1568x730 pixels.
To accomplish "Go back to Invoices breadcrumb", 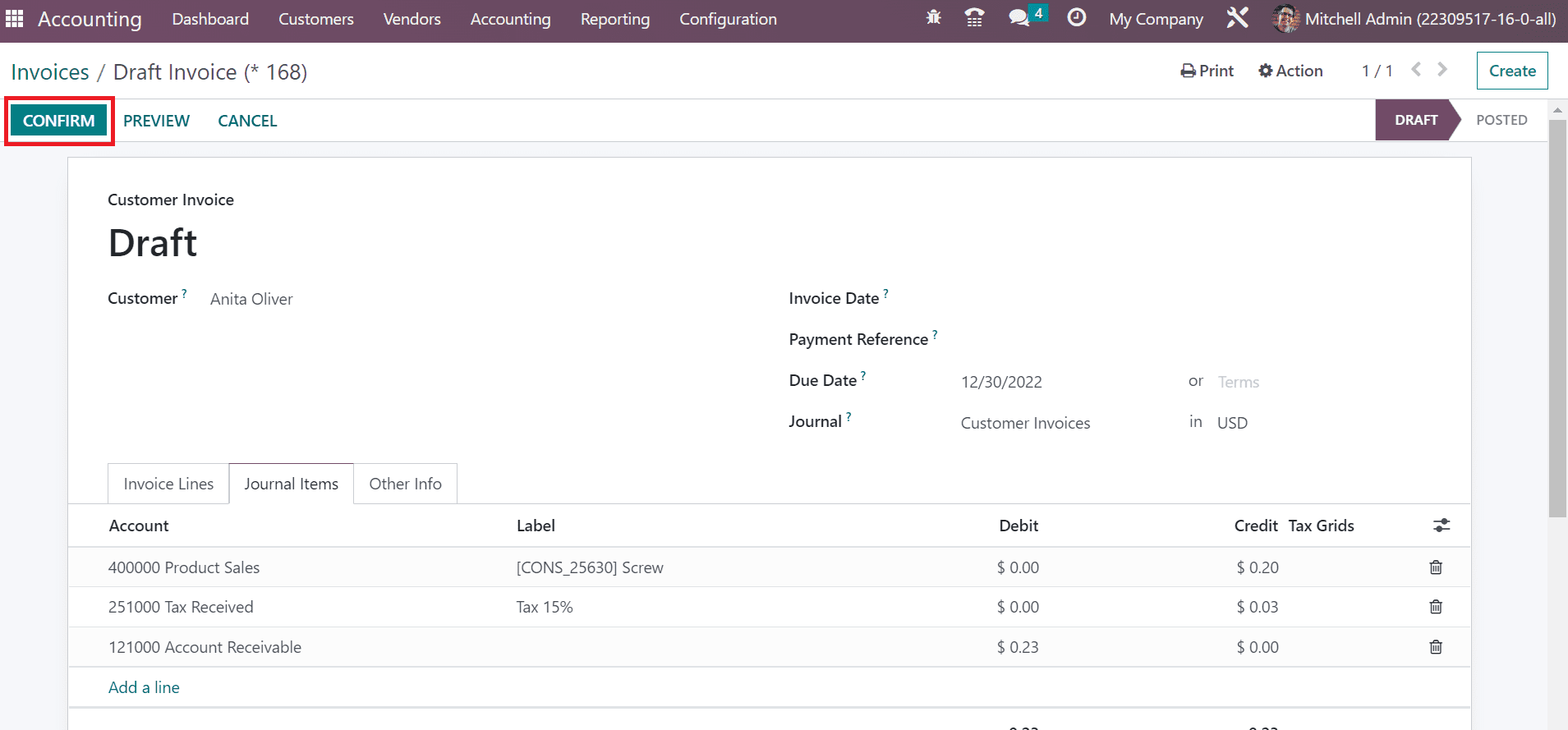I will (x=50, y=72).
